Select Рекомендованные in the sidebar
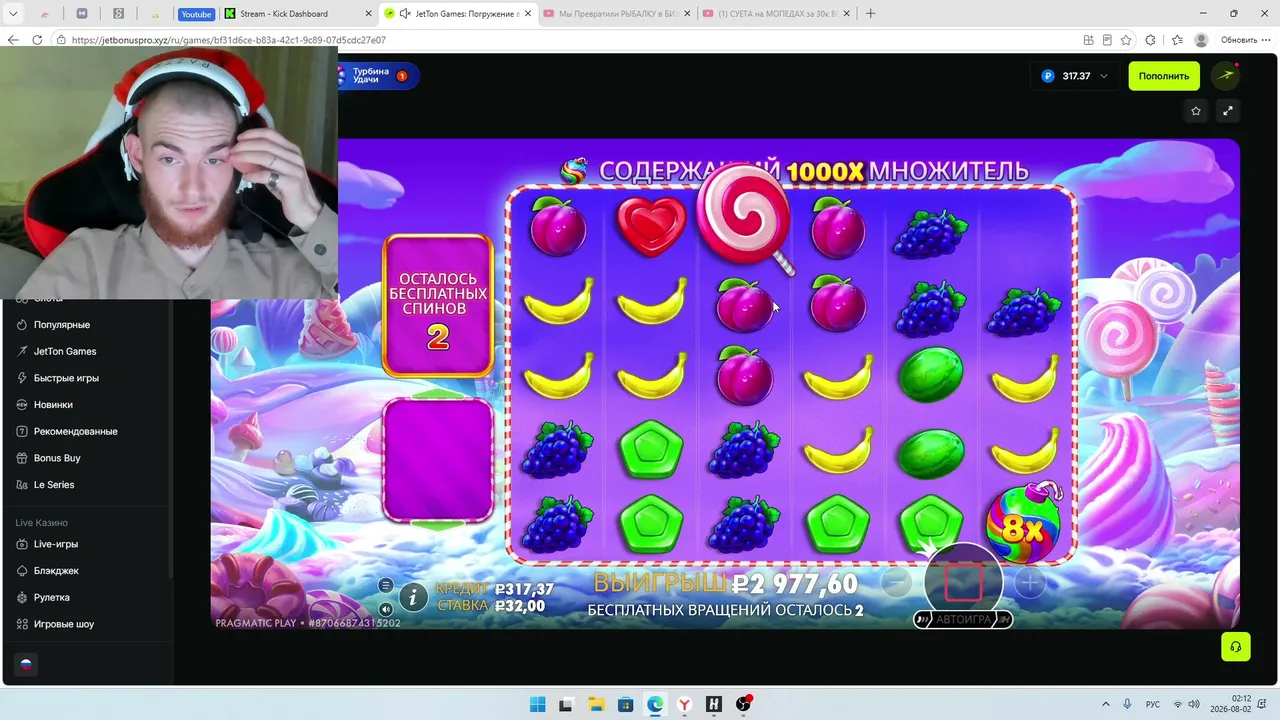Viewport: 1280px width, 720px height. 75,431
